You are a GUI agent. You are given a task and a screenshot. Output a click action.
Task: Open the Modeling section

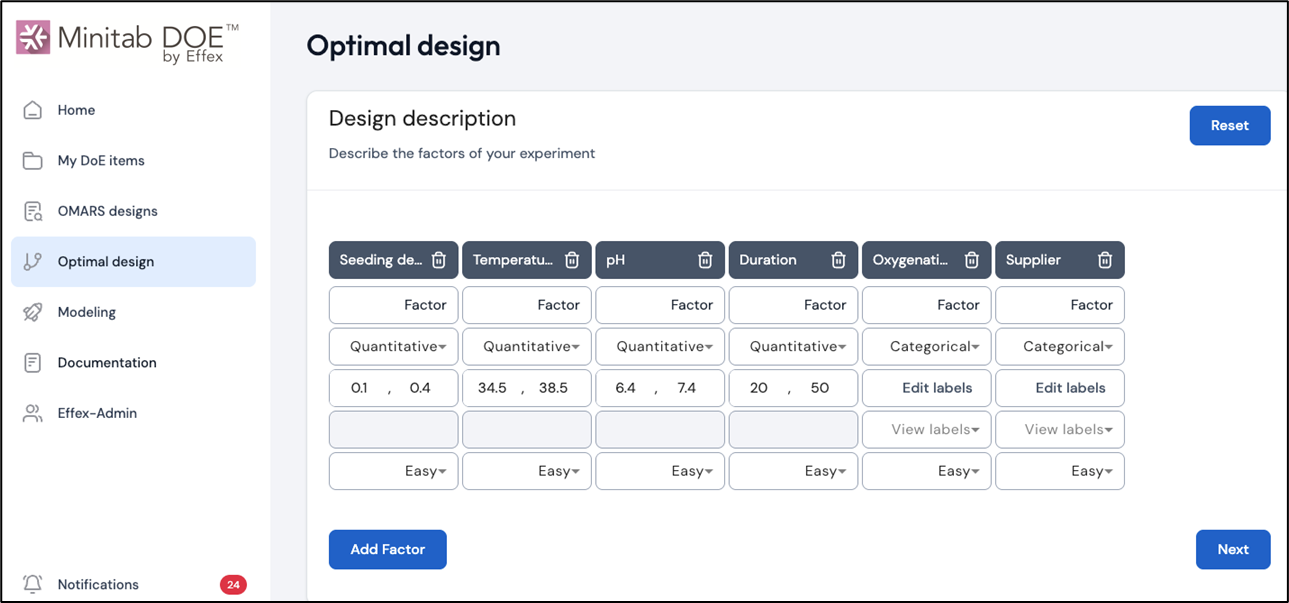point(133,312)
